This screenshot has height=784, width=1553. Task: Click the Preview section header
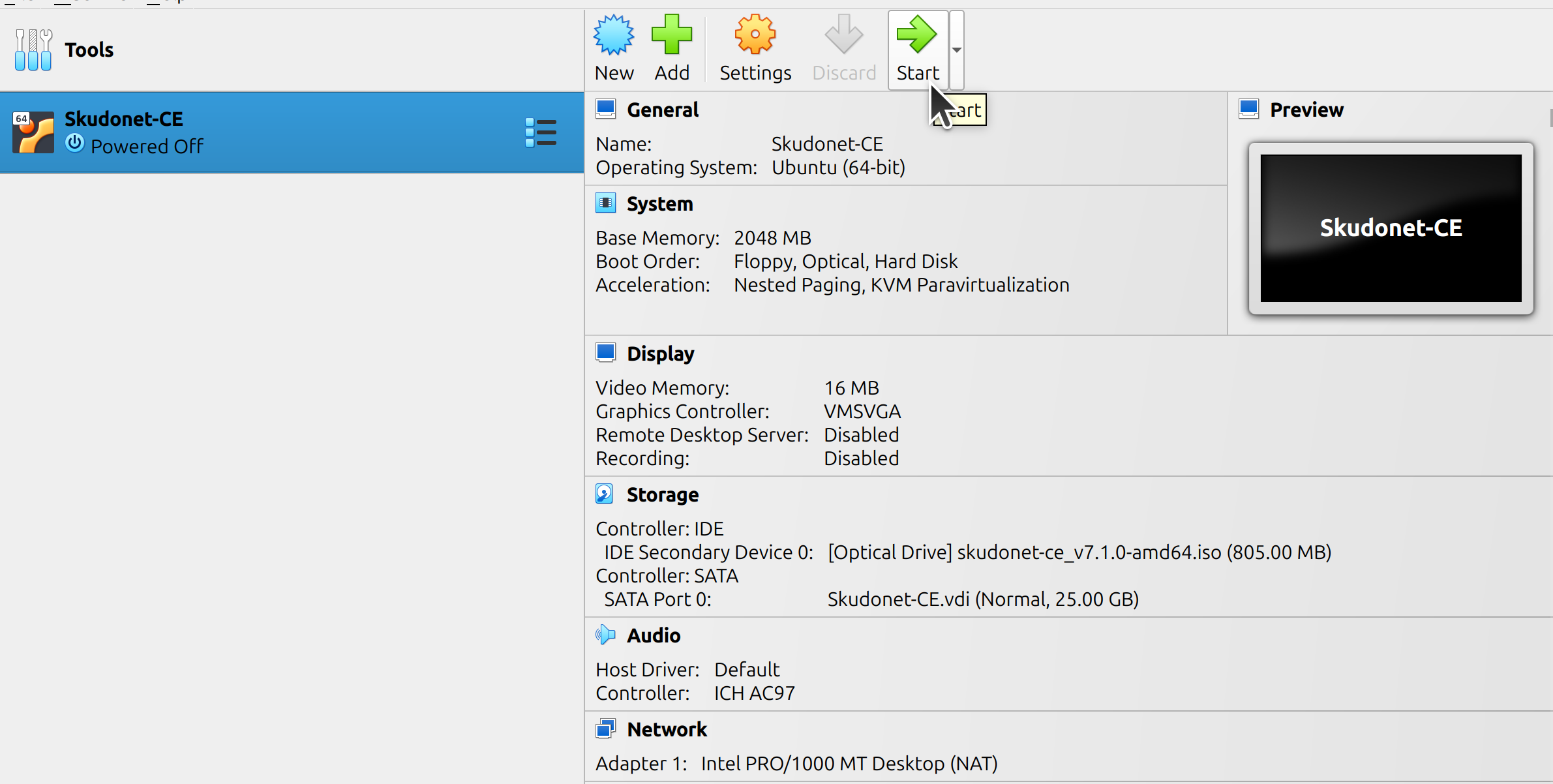tap(1305, 109)
